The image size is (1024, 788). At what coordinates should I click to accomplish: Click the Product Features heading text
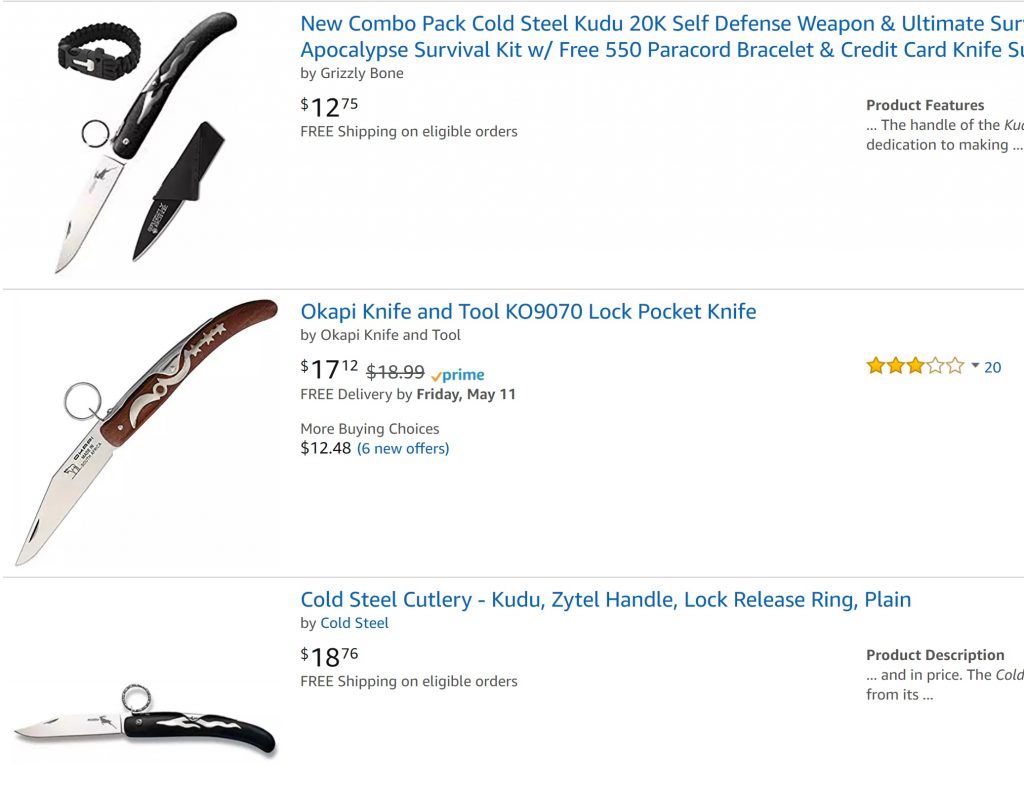point(925,105)
